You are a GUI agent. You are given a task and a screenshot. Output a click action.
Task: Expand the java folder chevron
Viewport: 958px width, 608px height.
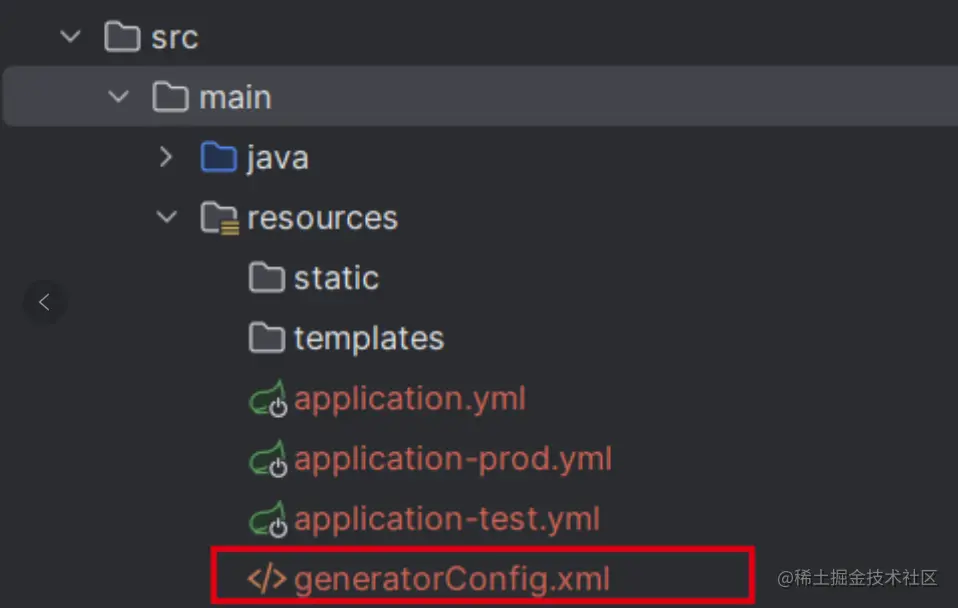click(166, 157)
